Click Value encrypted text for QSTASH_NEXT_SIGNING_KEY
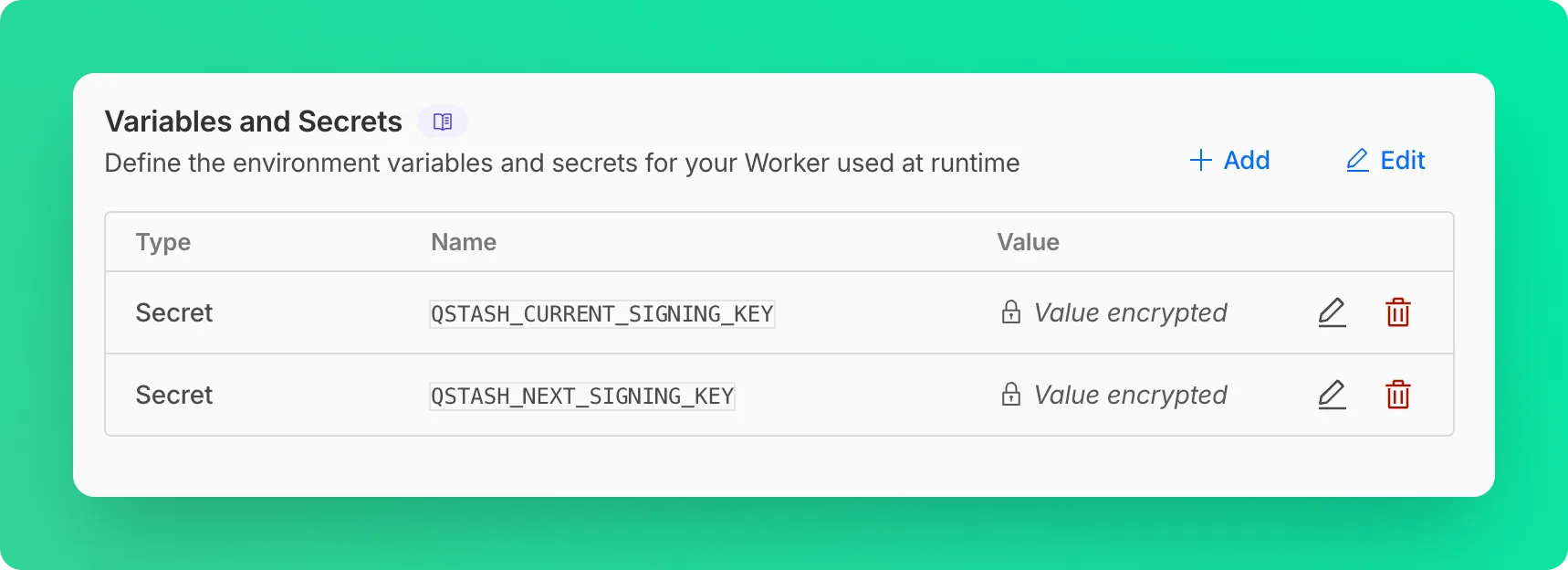The image size is (1568, 570). pyautogui.click(x=1130, y=396)
